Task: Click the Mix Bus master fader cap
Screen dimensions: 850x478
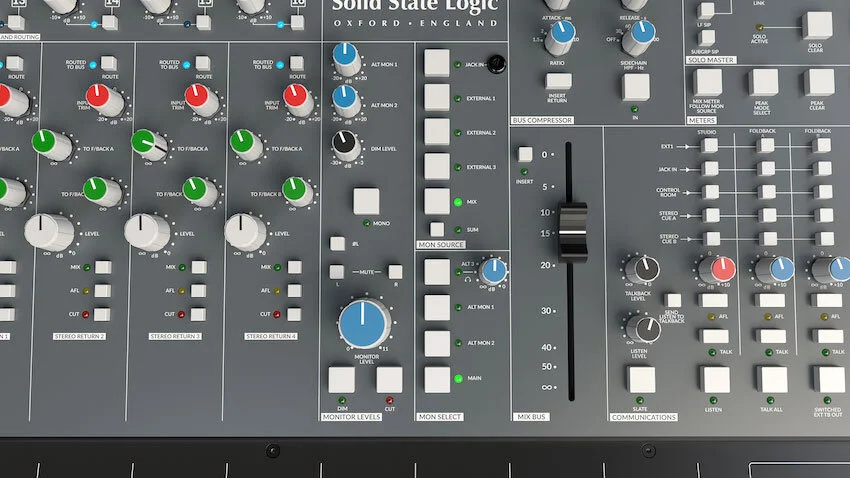Action: click(x=572, y=232)
